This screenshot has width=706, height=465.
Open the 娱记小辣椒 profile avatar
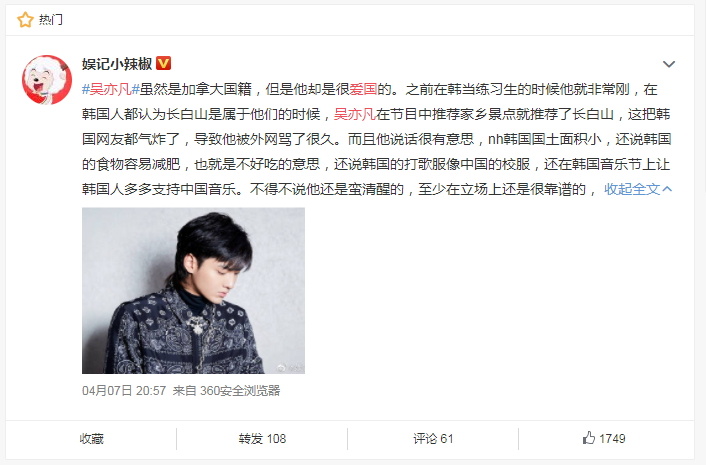(47, 80)
